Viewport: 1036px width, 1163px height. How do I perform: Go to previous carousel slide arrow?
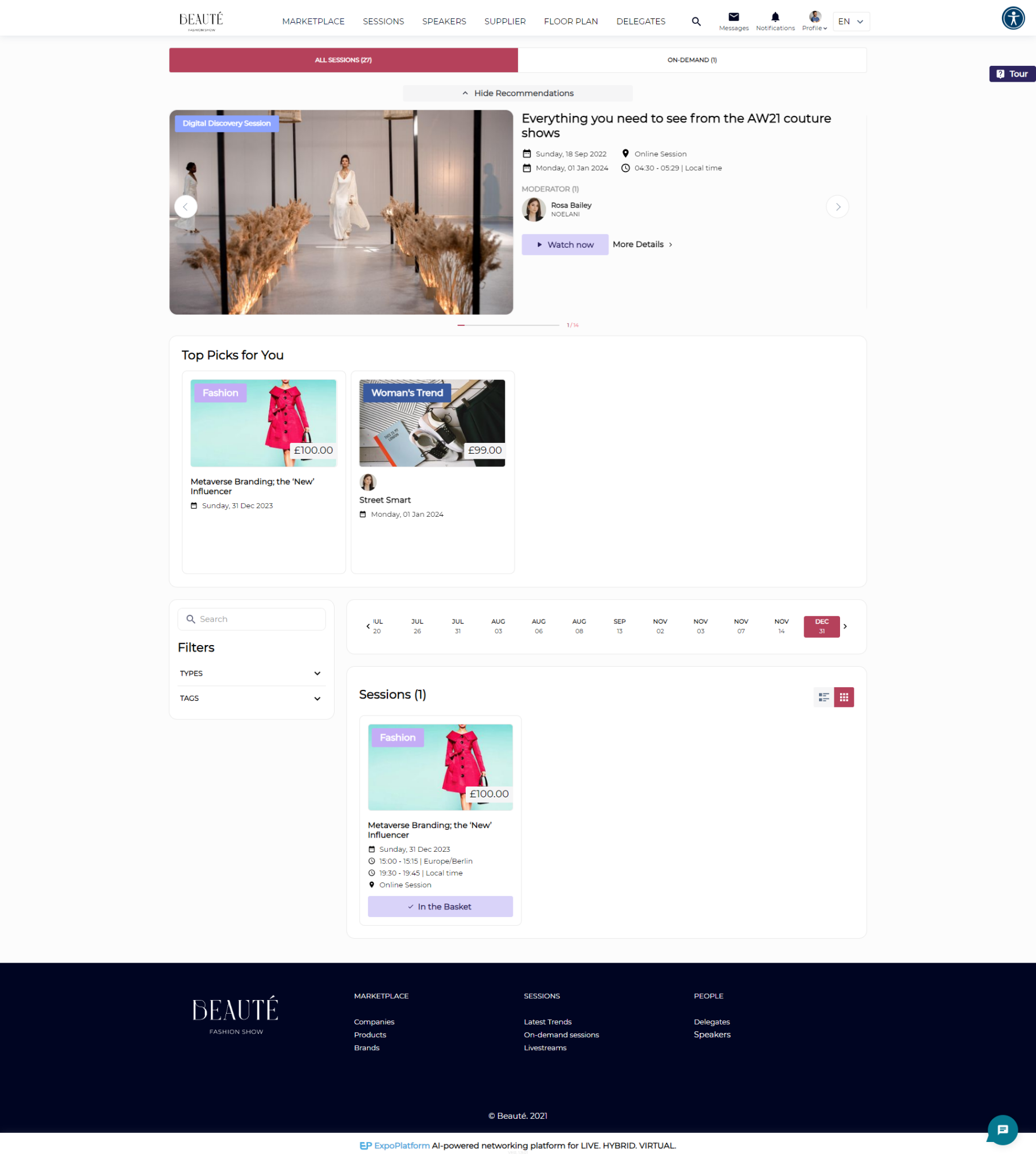pos(186,207)
